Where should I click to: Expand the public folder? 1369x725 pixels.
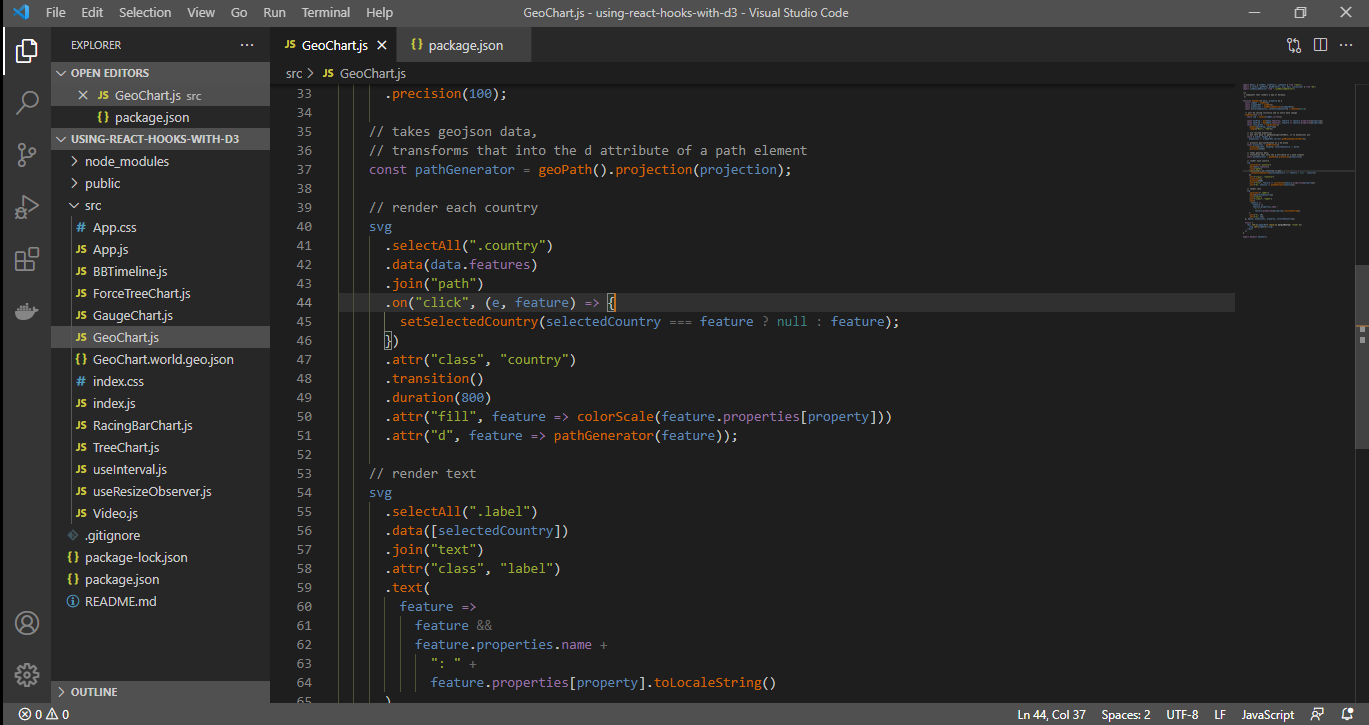click(160, 183)
